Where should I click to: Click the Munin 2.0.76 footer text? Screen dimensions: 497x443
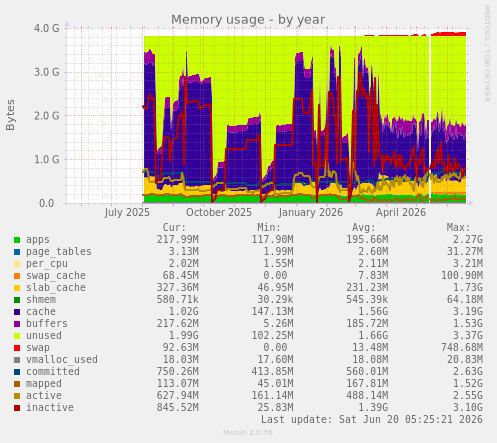click(248, 433)
